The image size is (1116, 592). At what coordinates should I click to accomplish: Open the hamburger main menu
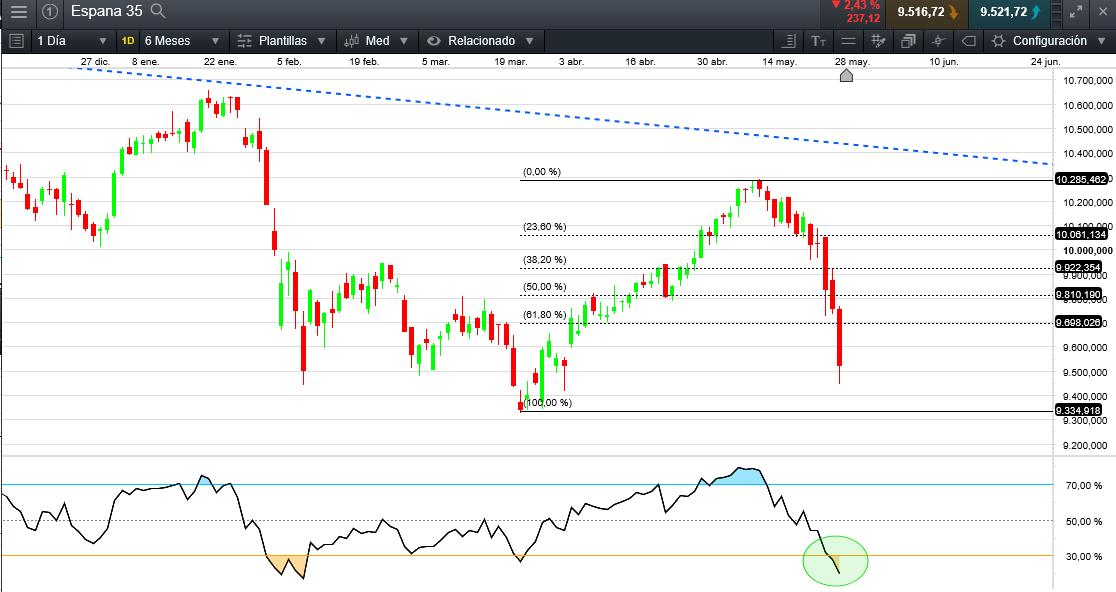click(19, 11)
